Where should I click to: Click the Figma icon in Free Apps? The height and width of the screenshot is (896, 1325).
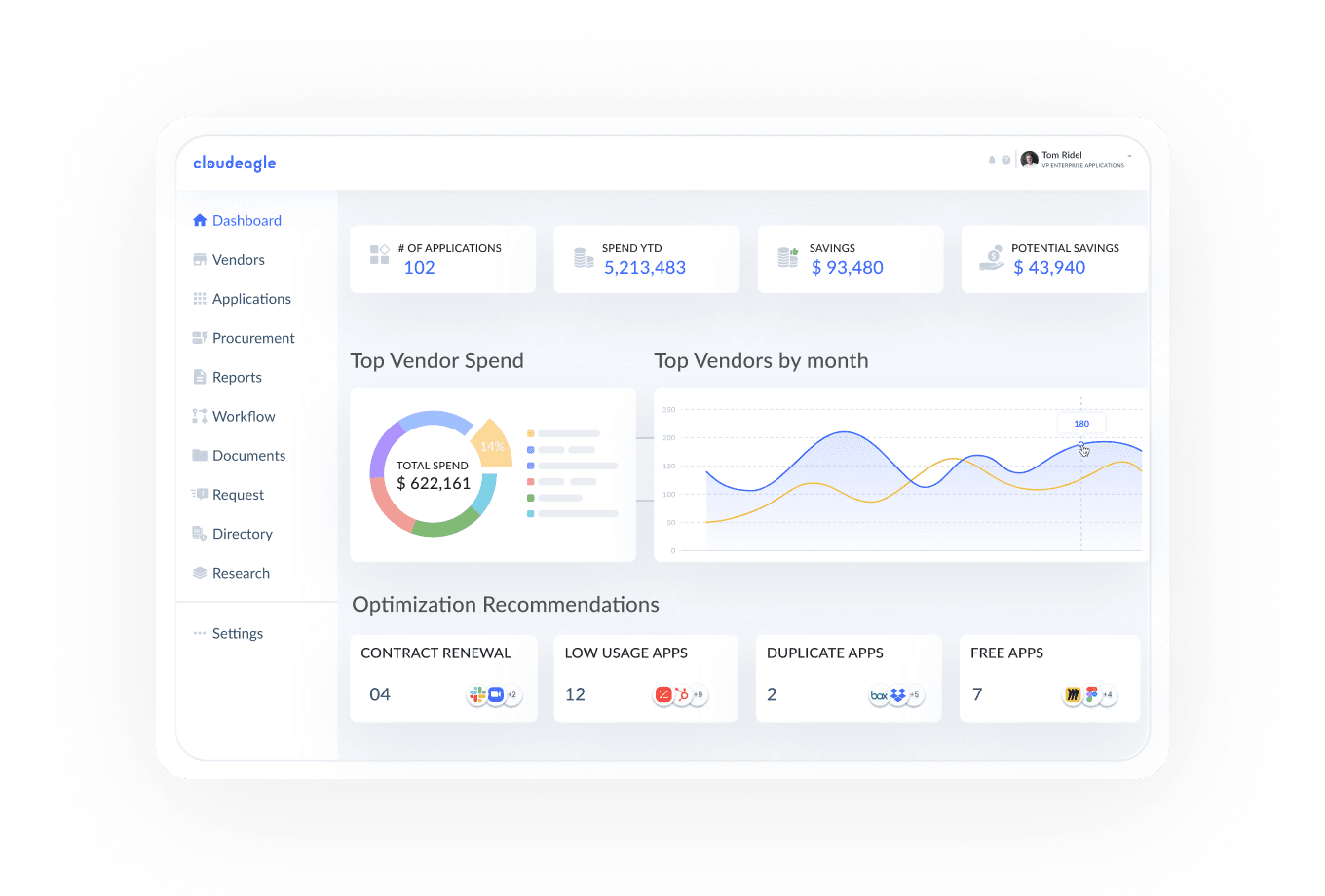click(1091, 694)
